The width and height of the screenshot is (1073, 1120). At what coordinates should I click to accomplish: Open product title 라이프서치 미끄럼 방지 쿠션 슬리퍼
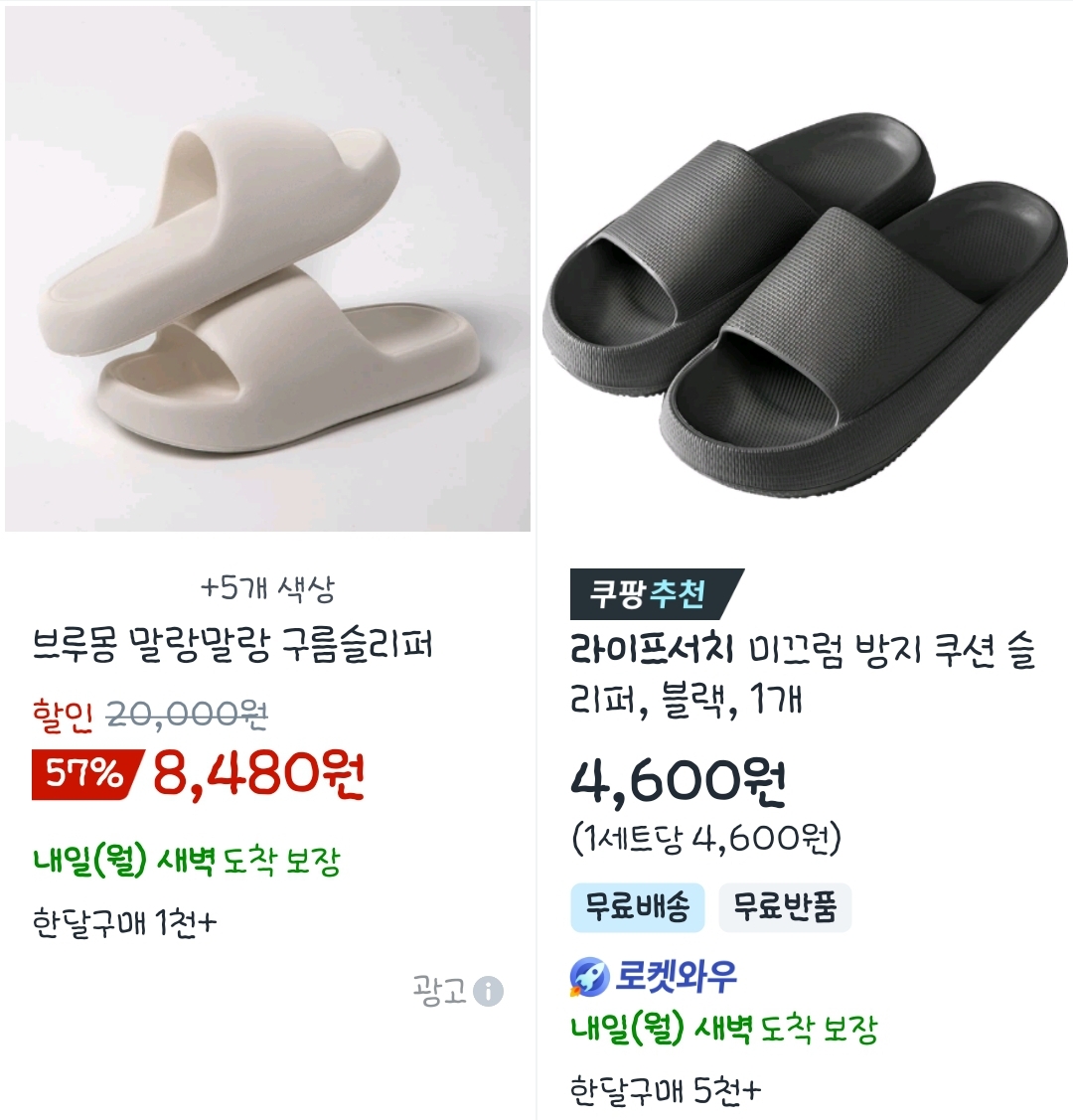pyautogui.click(x=803, y=674)
